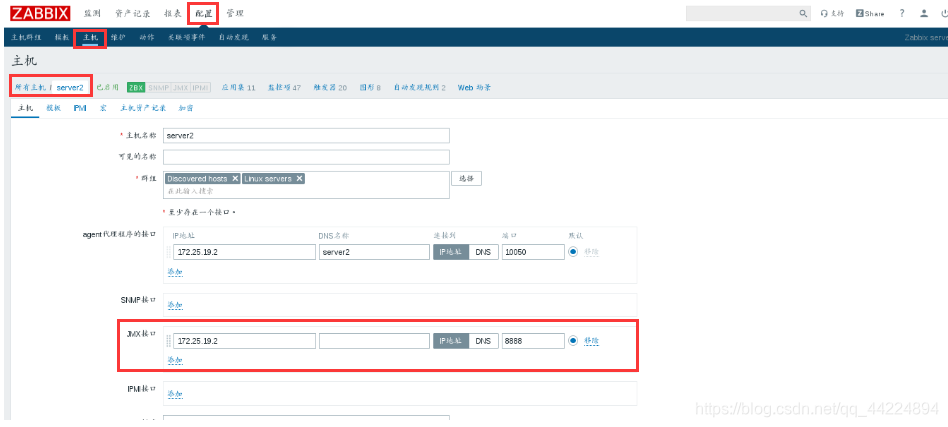Viewport: 948px width, 427px height.
Task: Open the 监测 top menu
Action: click(x=93, y=13)
